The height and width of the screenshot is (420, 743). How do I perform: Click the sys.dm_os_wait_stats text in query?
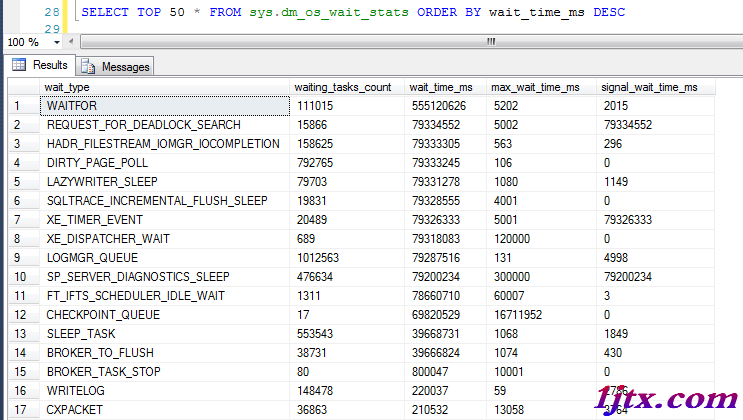coord(329,12)
